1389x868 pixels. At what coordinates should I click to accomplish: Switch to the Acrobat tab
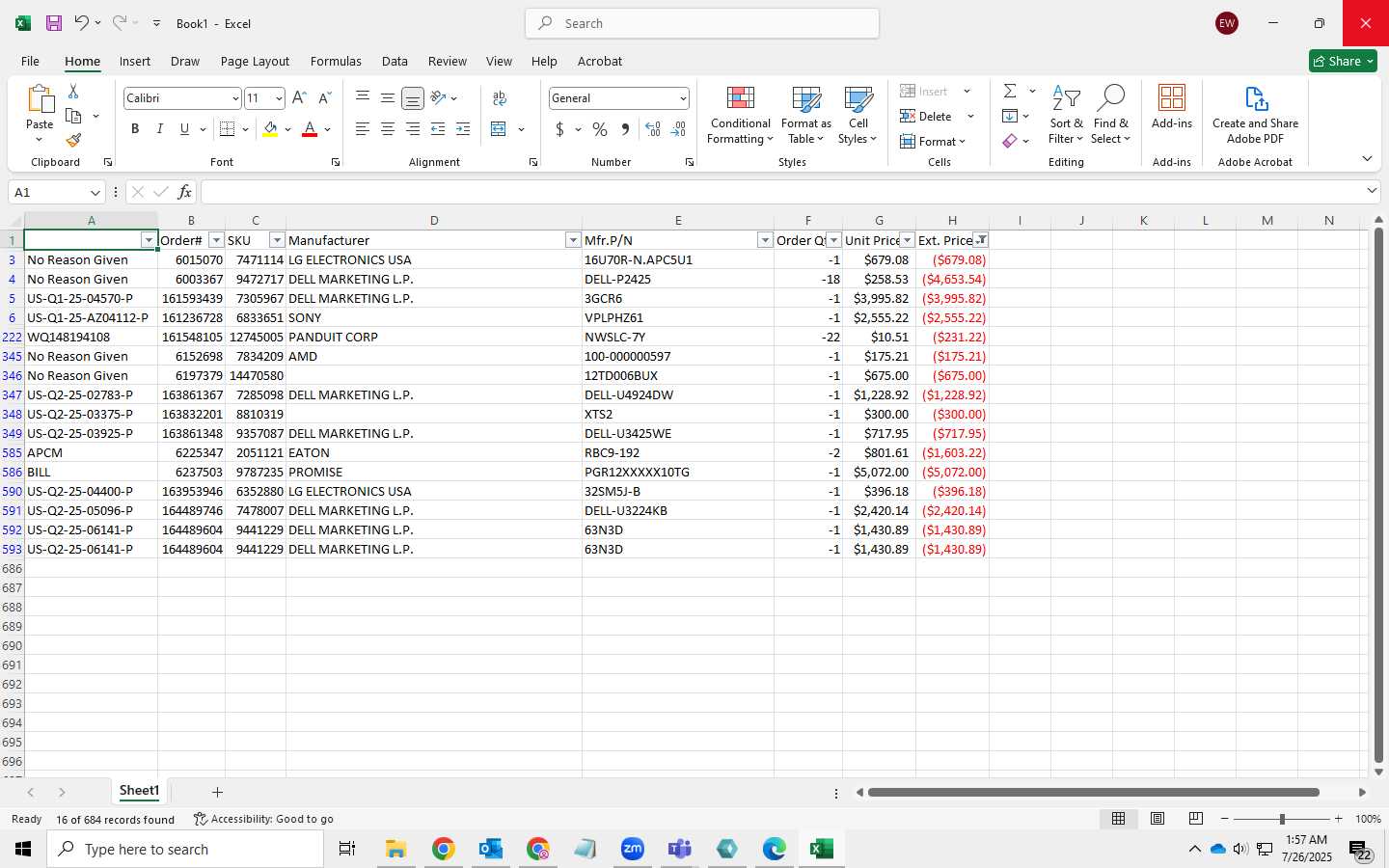(600, 61)
